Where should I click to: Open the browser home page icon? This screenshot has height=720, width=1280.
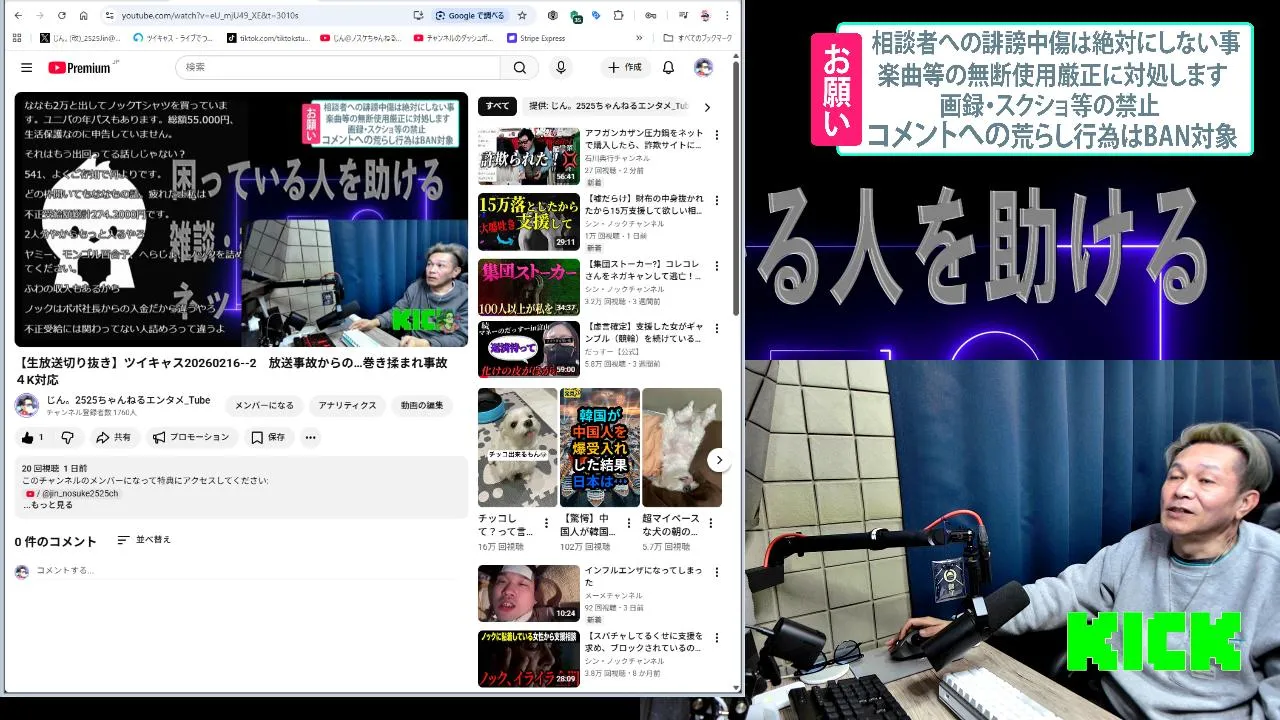[x=83, y=16]
